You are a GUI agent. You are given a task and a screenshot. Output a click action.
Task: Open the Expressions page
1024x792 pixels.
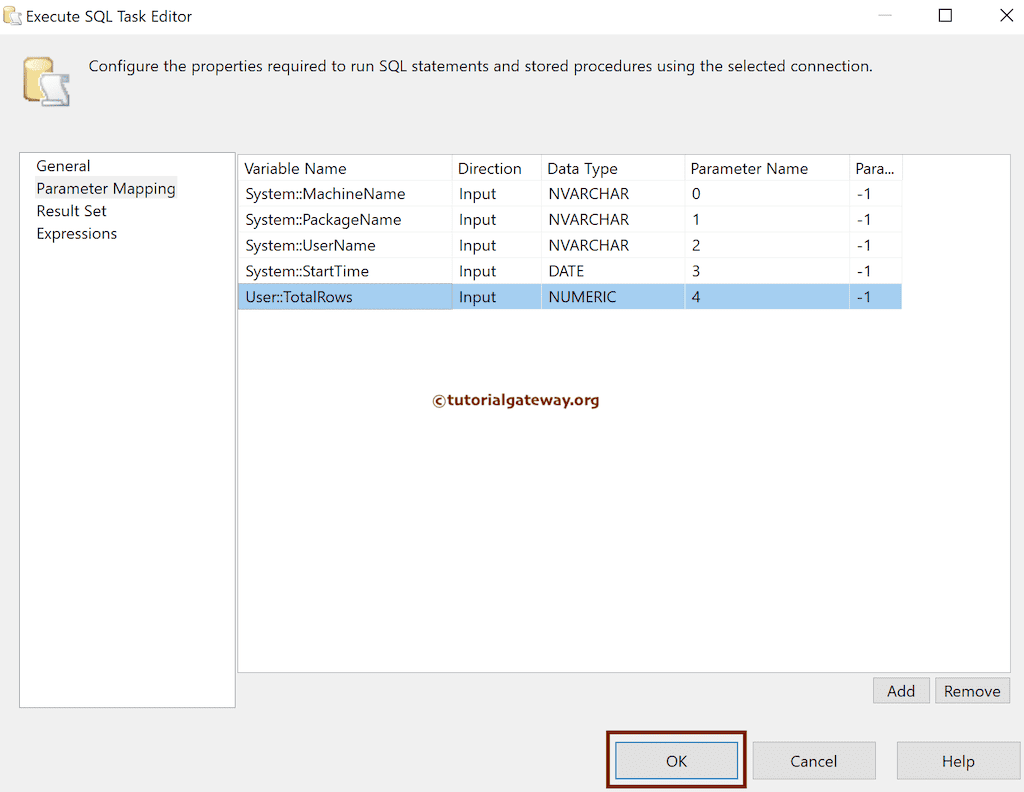[77, 233]
